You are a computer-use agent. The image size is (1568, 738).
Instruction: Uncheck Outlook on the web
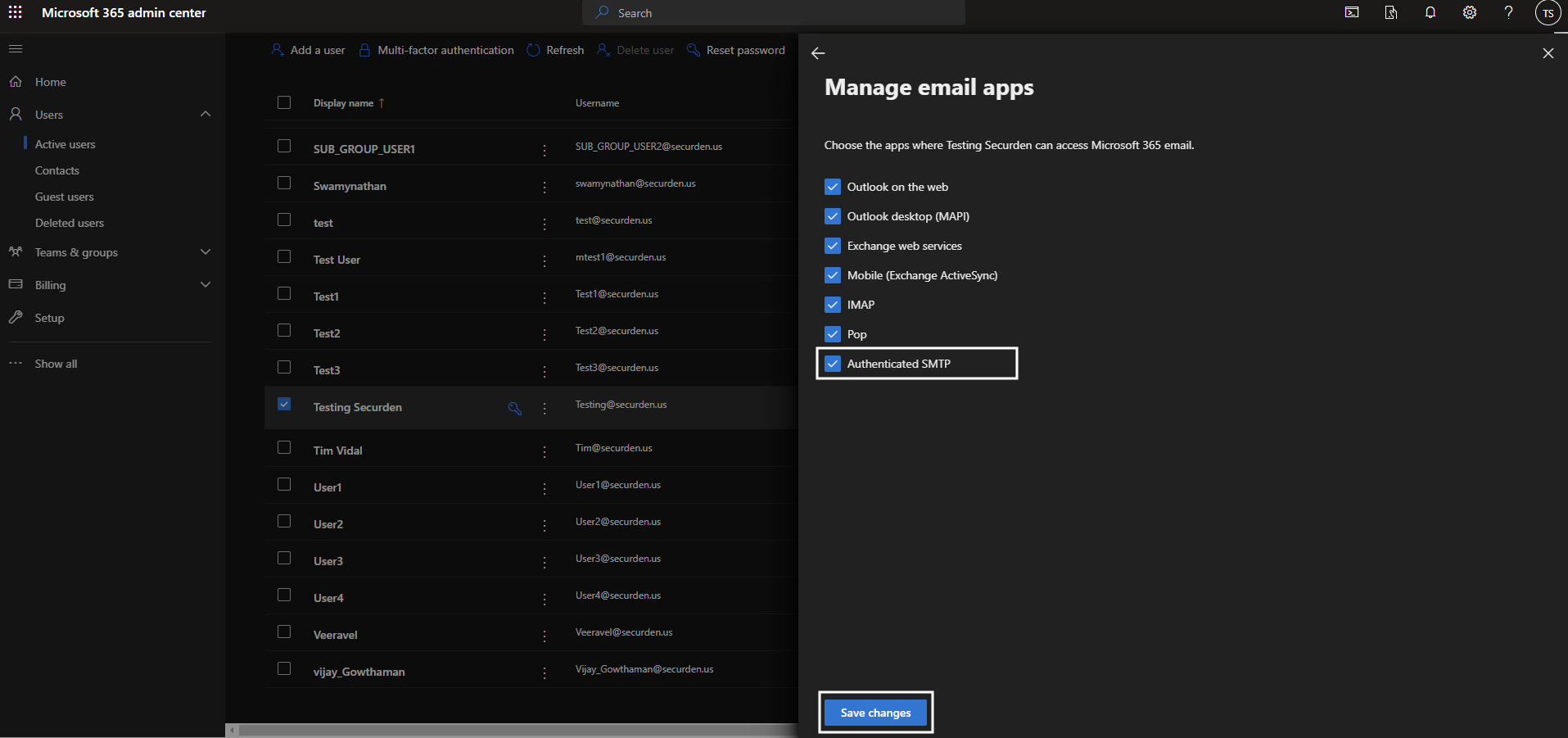pos(833,187)
